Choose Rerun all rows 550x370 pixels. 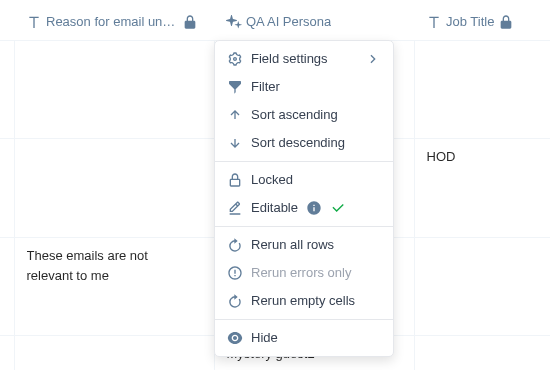coord(304,244)
